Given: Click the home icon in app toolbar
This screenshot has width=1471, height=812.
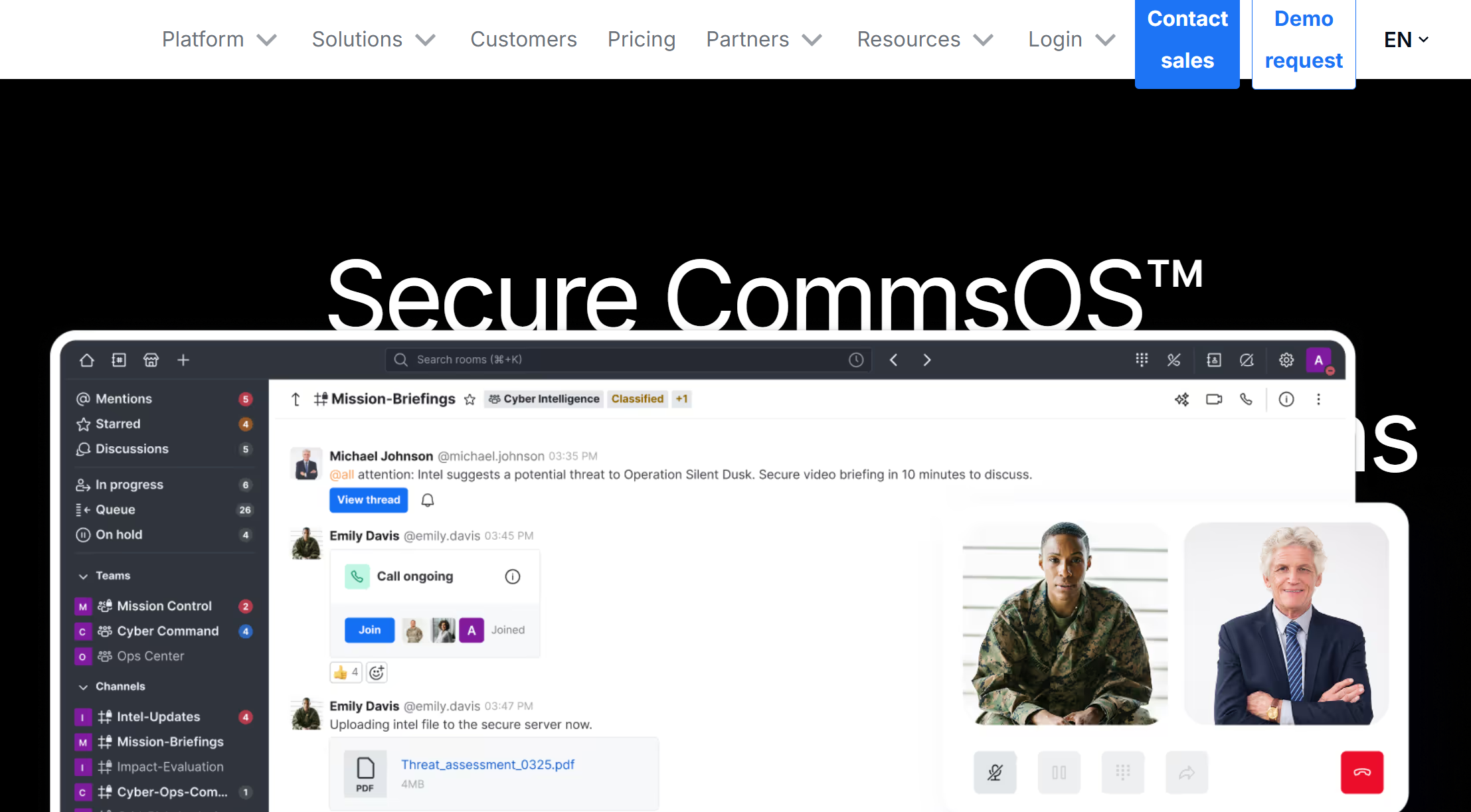Looking at the screenshot, I should pos(87,360).
